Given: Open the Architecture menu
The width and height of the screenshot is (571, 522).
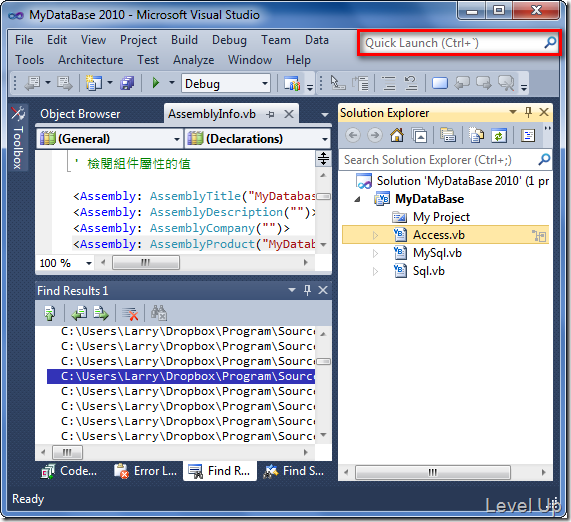Looking at the screenshot, I should (x=91, y=59).
